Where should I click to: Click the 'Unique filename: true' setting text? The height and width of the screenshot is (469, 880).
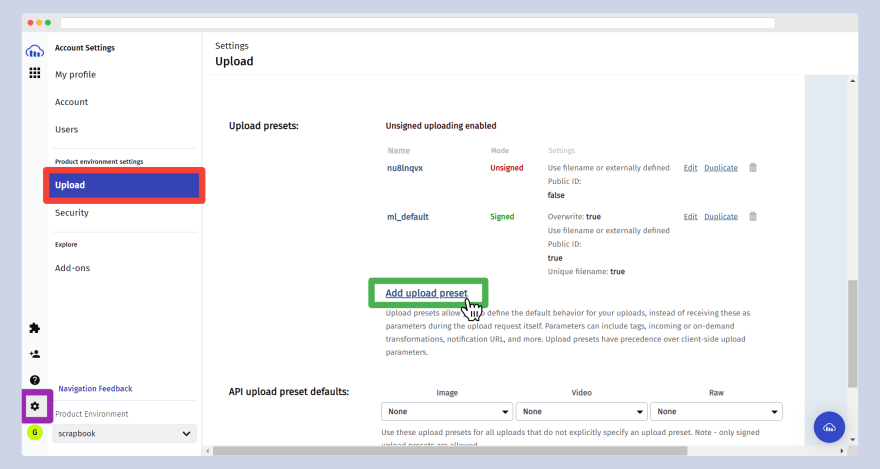[x=586, y=272]
